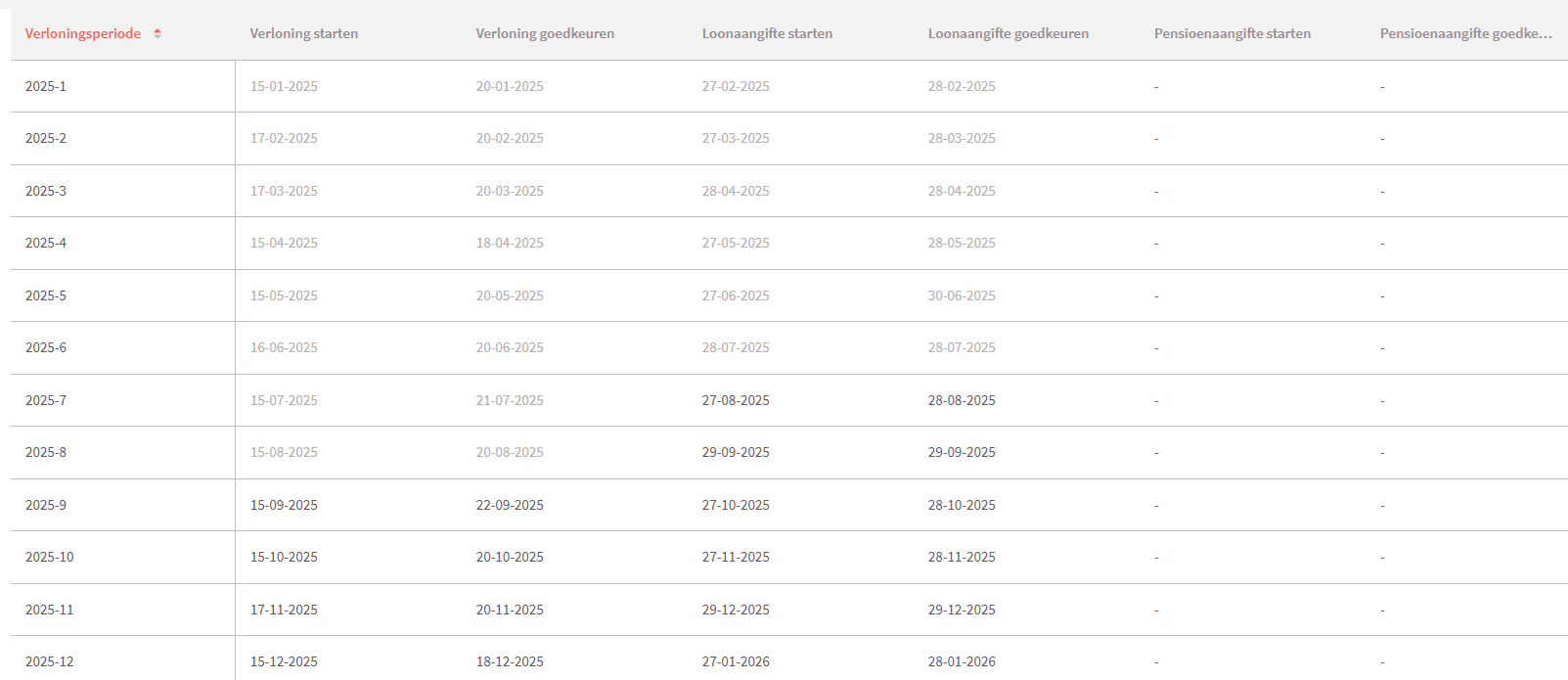Select period 2025-4 row label

click(46, 243)
